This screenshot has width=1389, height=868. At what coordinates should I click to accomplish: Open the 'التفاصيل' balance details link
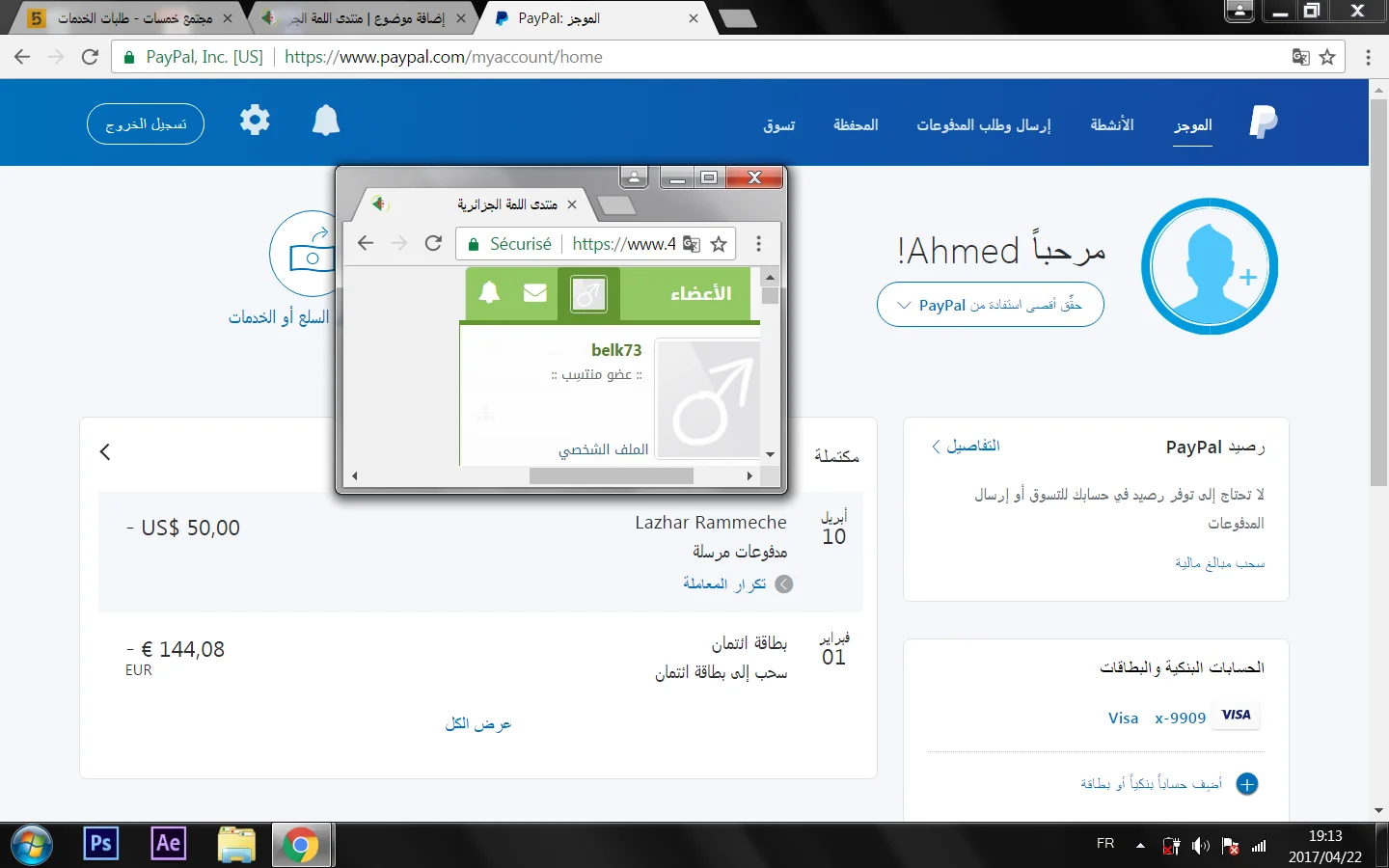966,446
